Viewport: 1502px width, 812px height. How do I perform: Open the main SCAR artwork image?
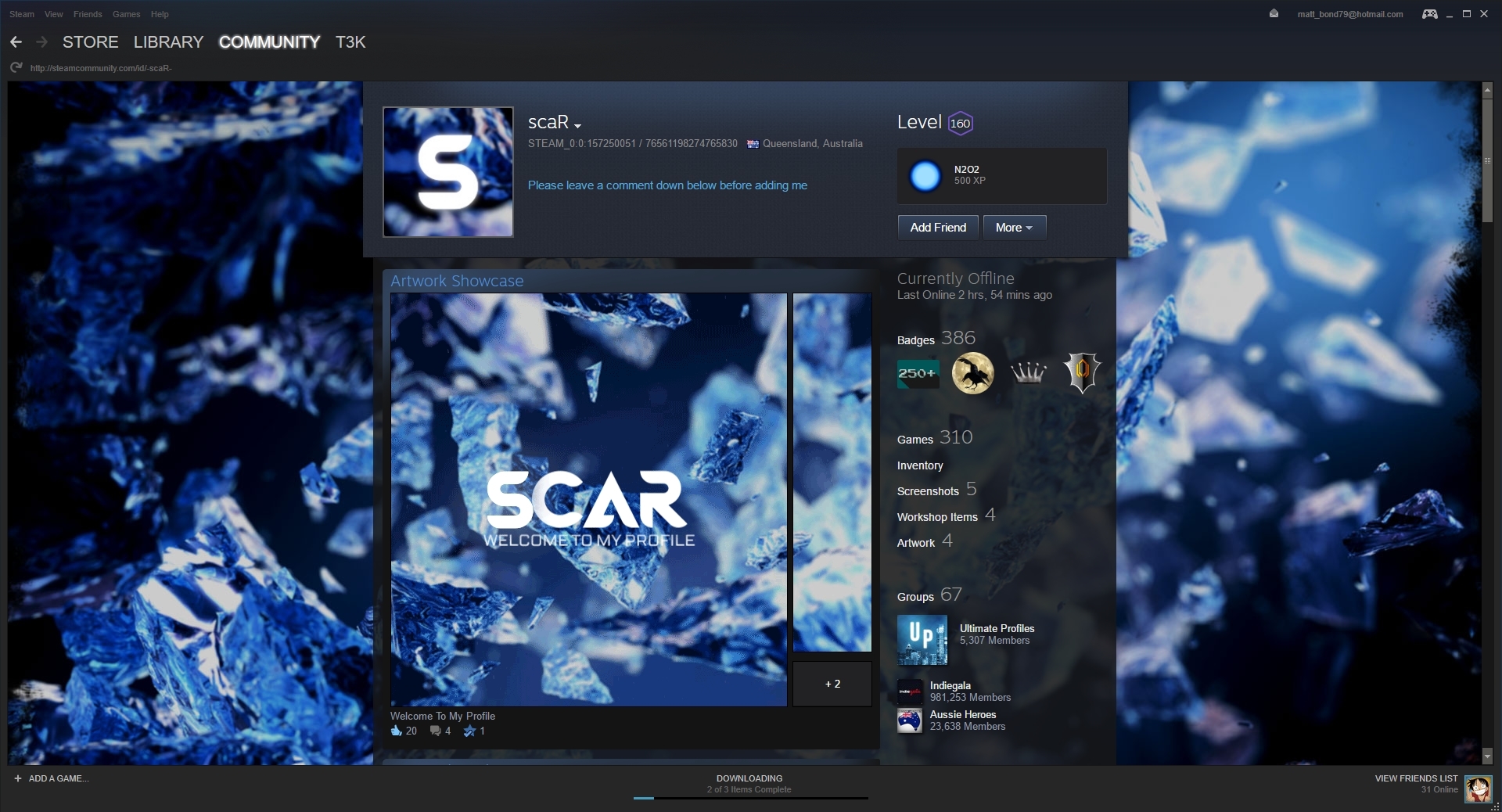tap(589, 500)
